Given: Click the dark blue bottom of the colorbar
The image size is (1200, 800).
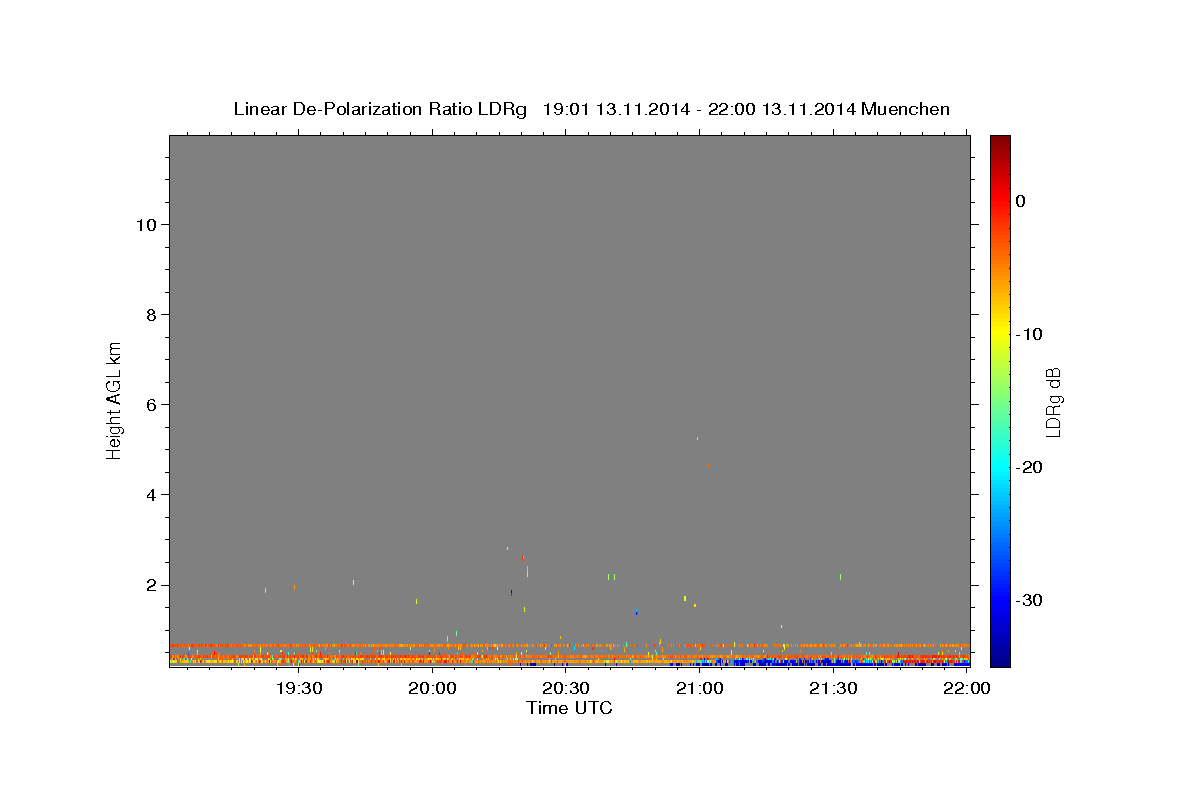Looking at the screenshot, I should pyautogui.click(x=1000, y=658).
